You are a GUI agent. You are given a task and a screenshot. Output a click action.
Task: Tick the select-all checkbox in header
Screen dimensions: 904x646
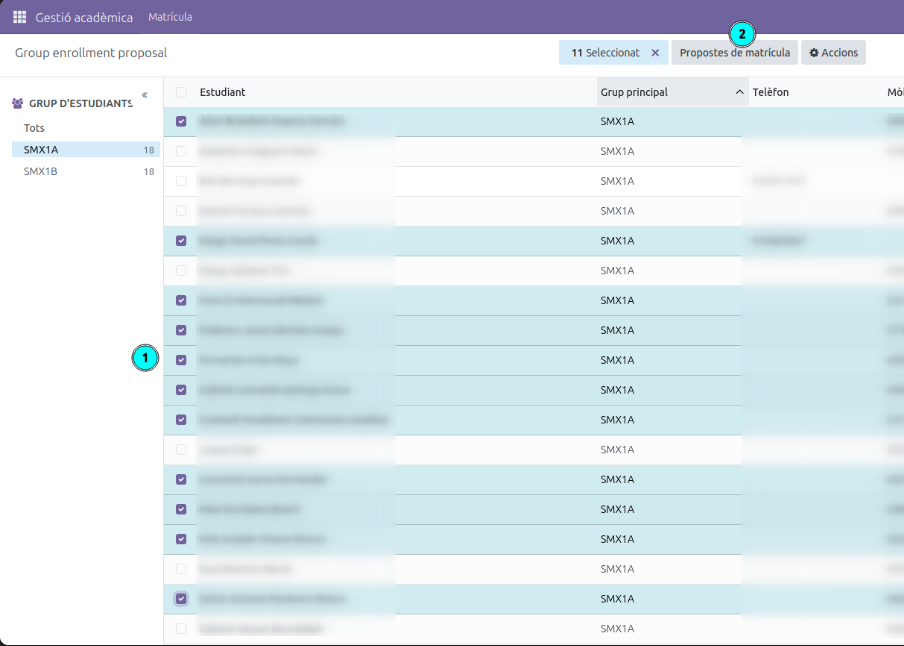click(x=181, y=92)
